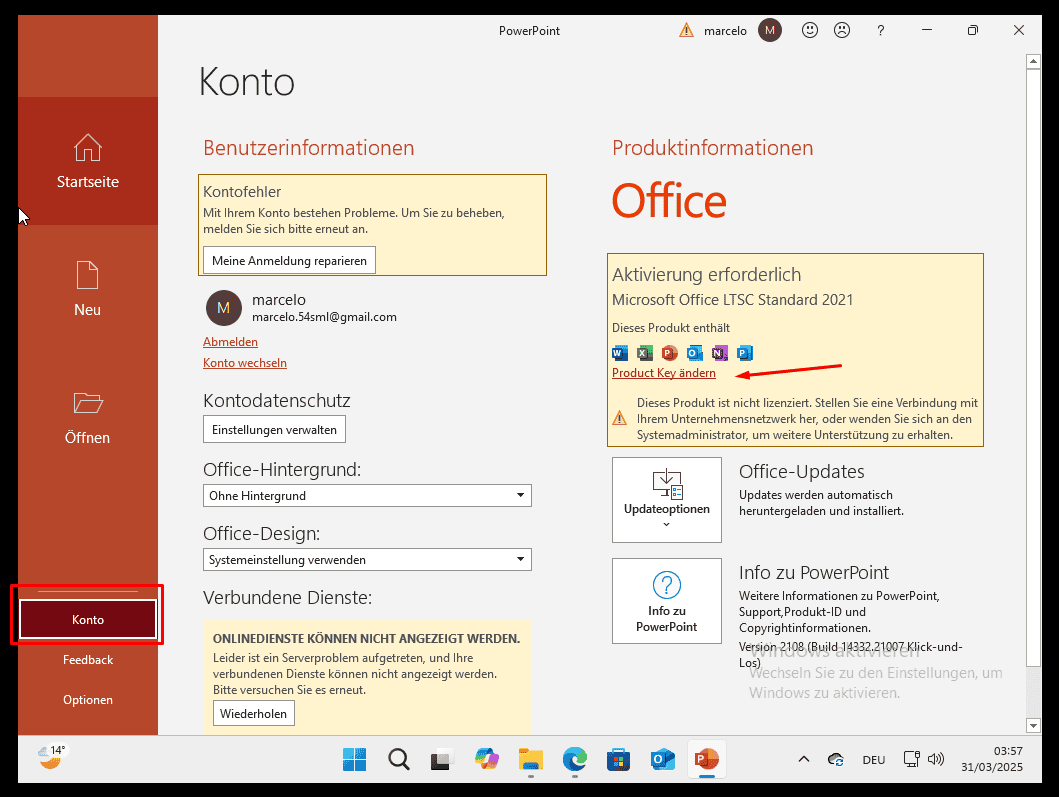
Task: Click the account warning triangle icon
Action: [x=686, y=31]
